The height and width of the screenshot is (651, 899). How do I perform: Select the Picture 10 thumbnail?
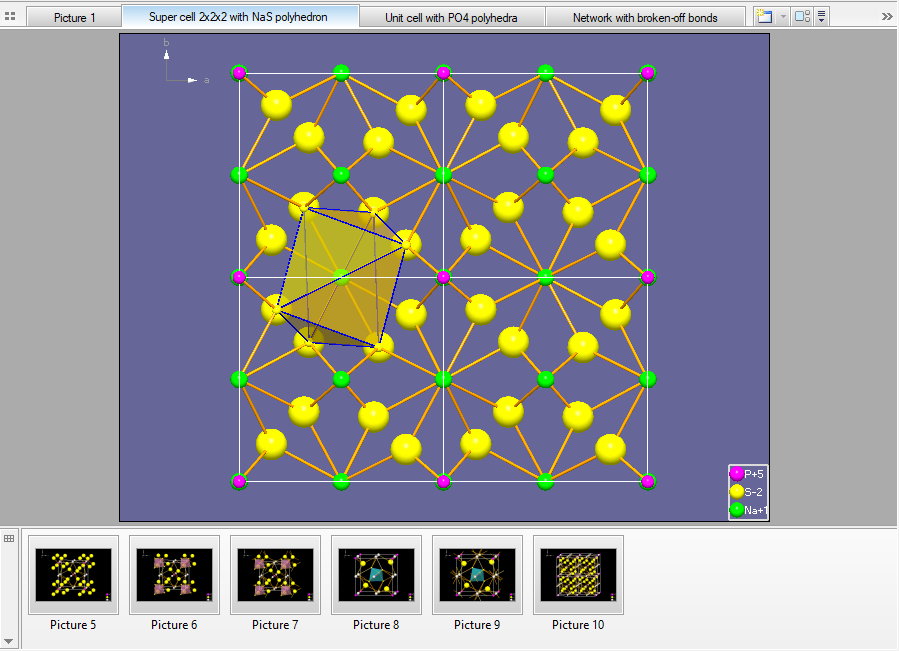578,575
